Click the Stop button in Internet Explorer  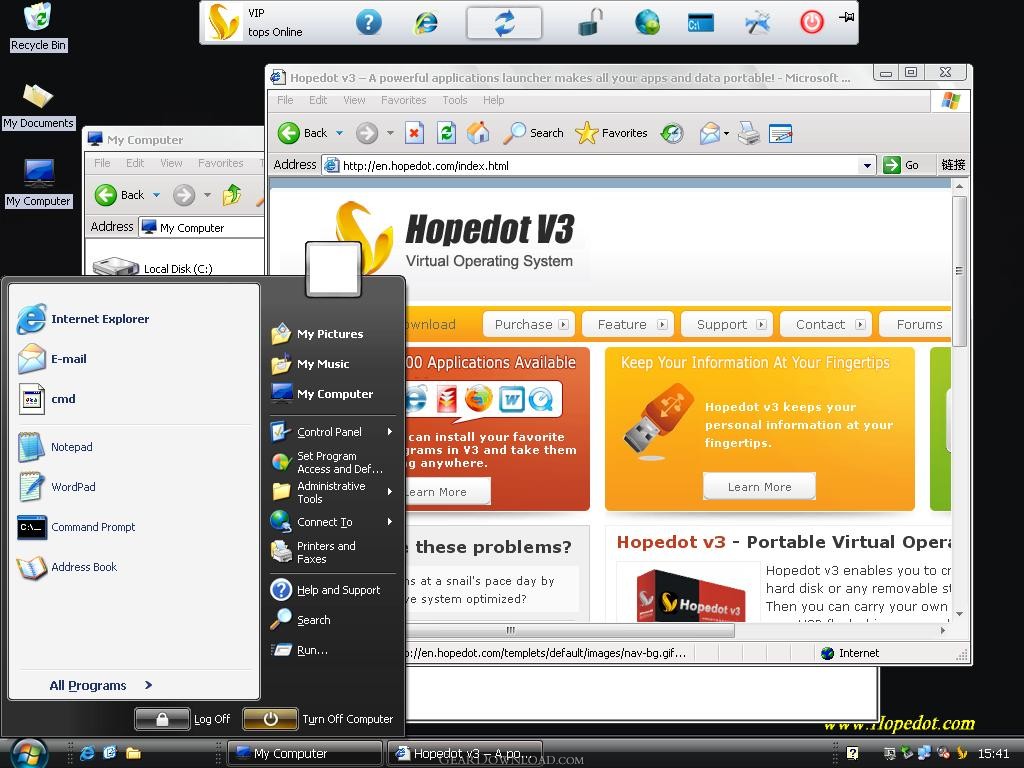(414, 133)
